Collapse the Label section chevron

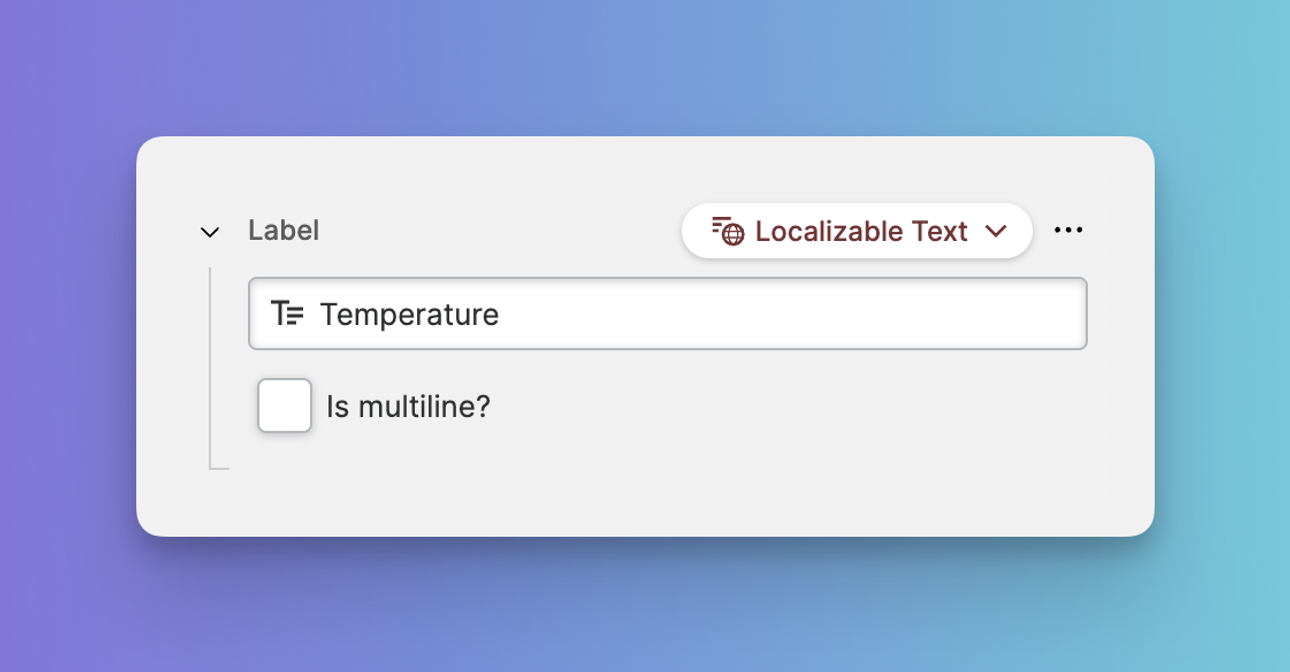coord(210,232)
